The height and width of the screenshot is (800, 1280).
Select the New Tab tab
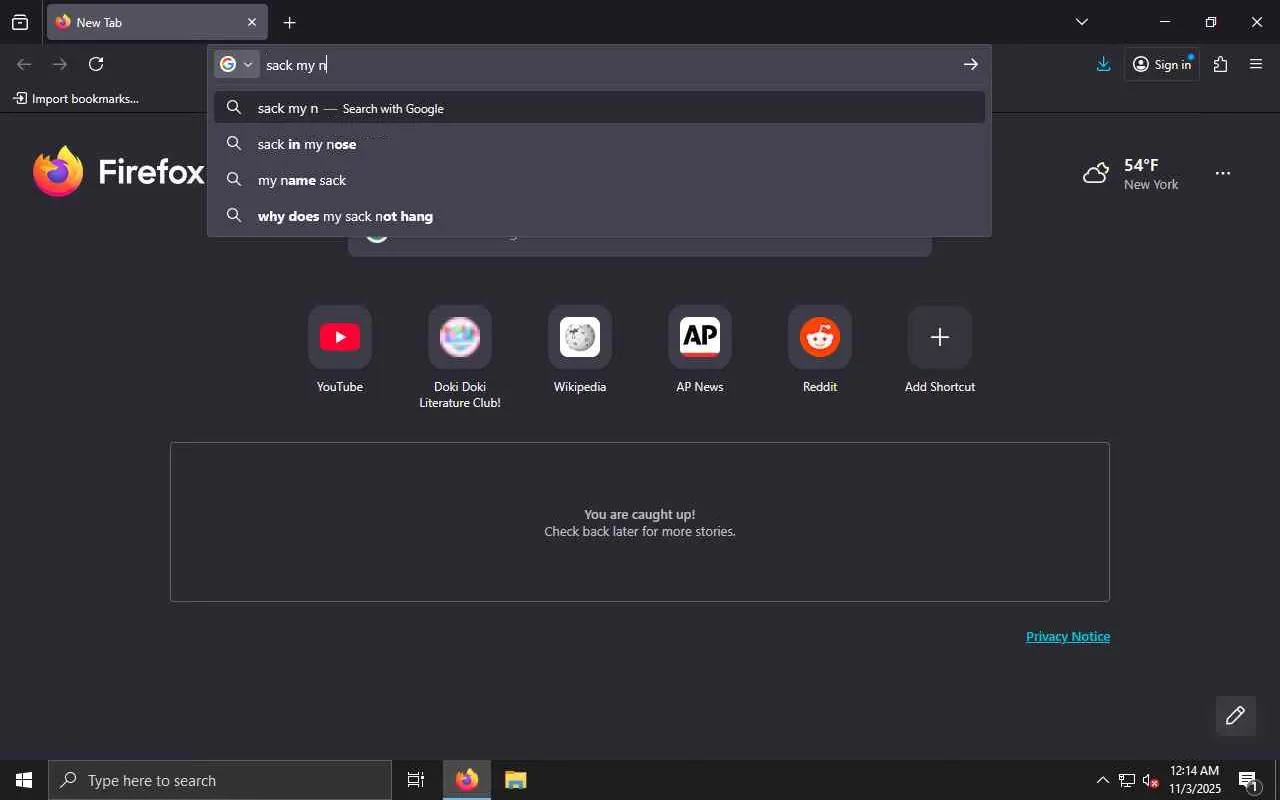pyautogui.click(x=157, y=22)
